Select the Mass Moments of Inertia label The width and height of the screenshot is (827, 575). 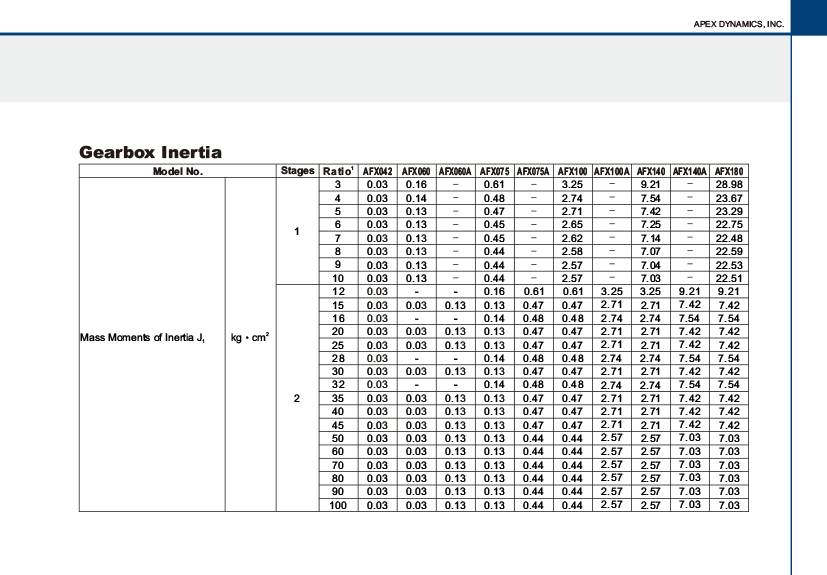[143, 338]
